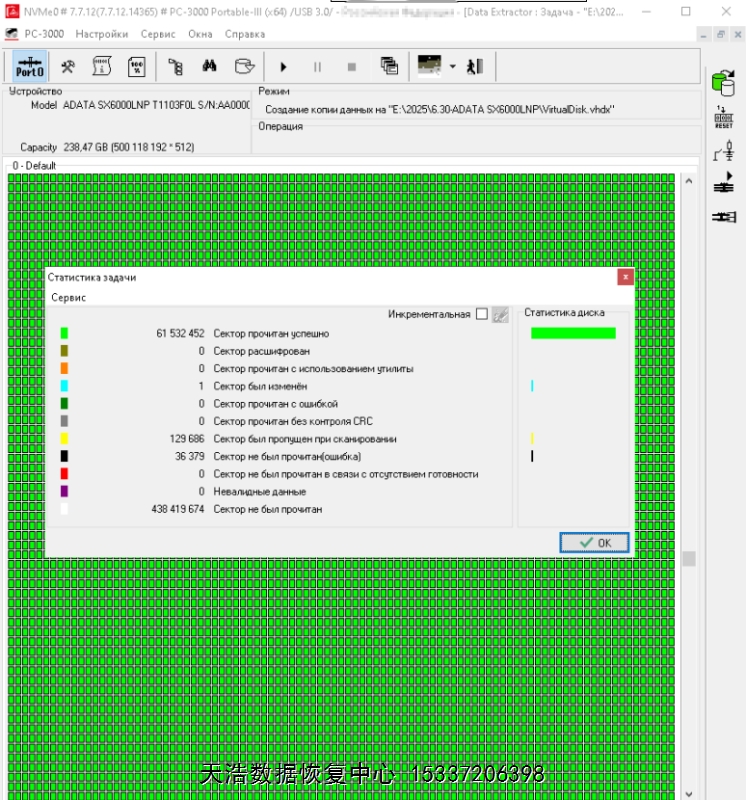
Task: Open the crossed tools utility icon
Action: [x=68, y=67]
